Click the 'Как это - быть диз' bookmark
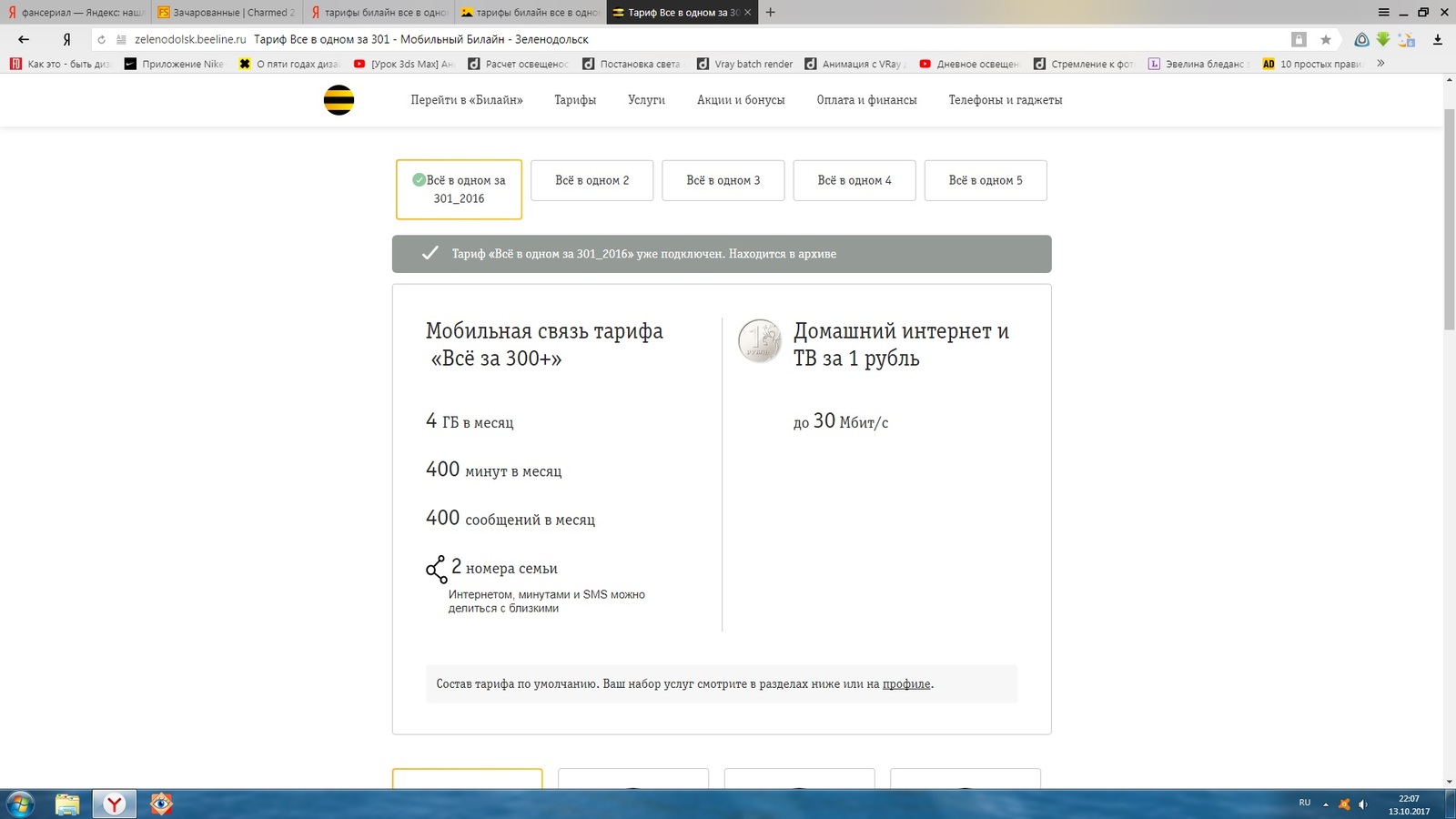Image resolution: width=1456 pixels, height=819 pixels. click(x=59, y=64)
